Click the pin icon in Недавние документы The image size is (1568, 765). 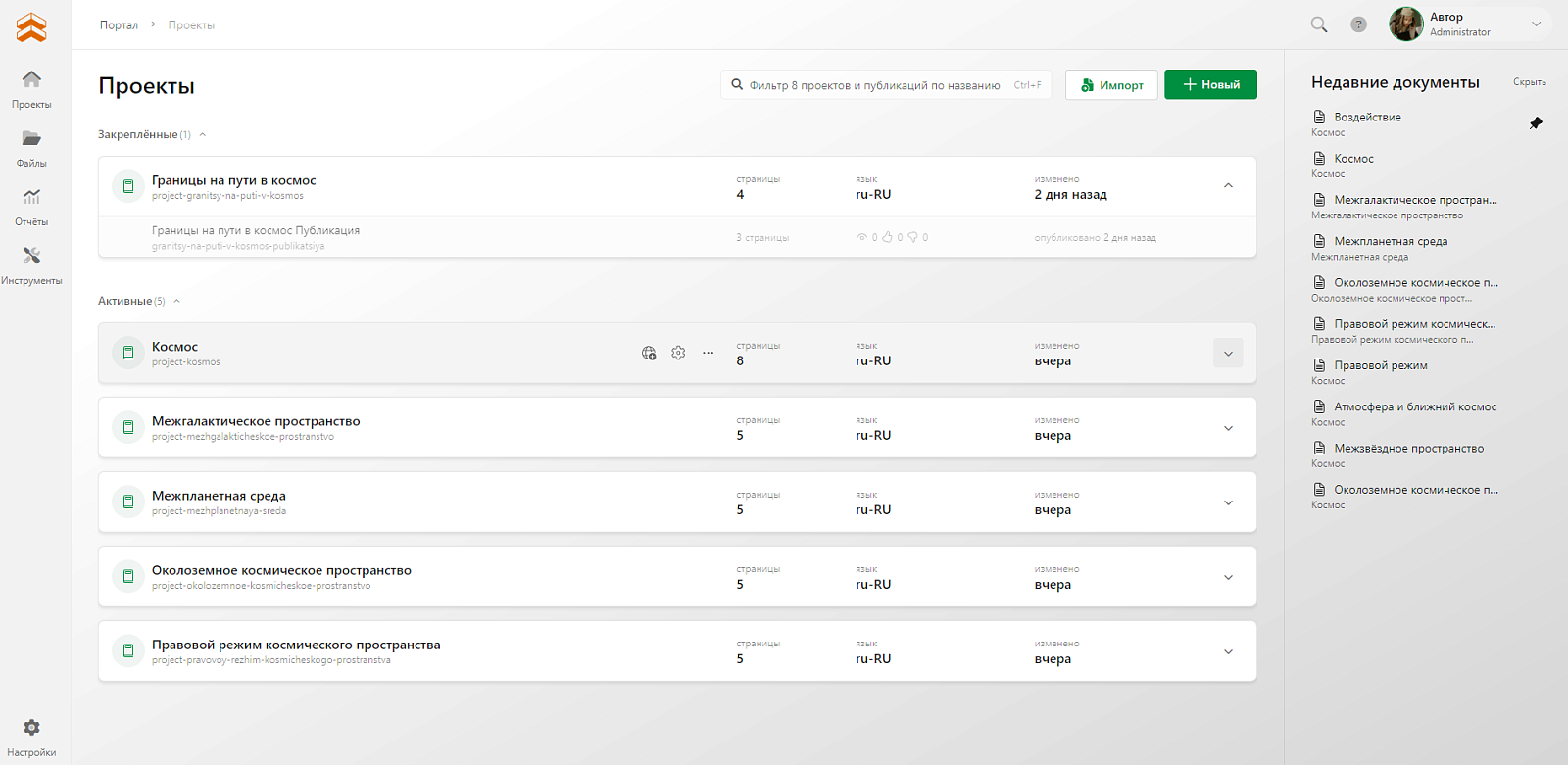1536,123
